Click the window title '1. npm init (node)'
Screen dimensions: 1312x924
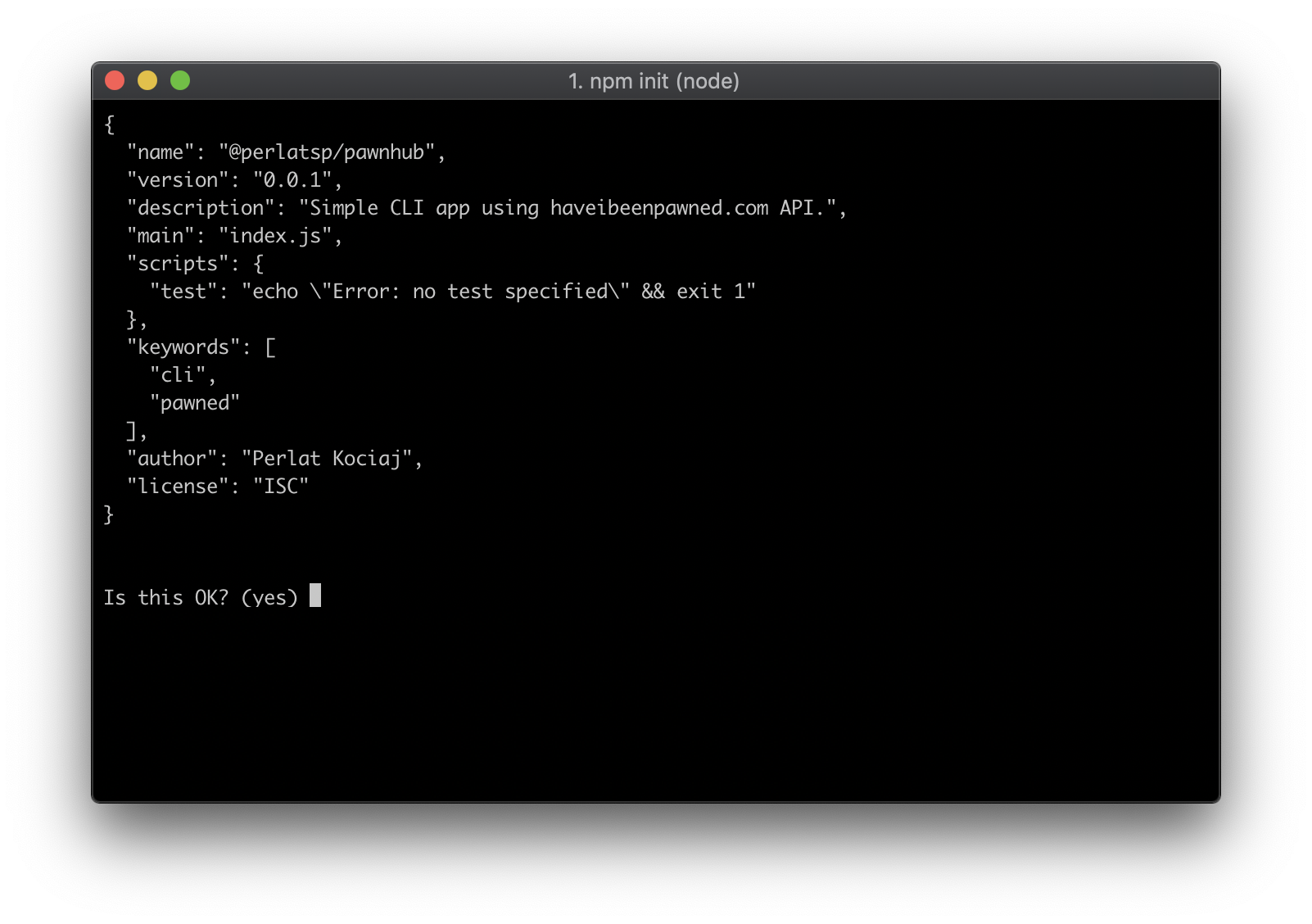point(654,81)
